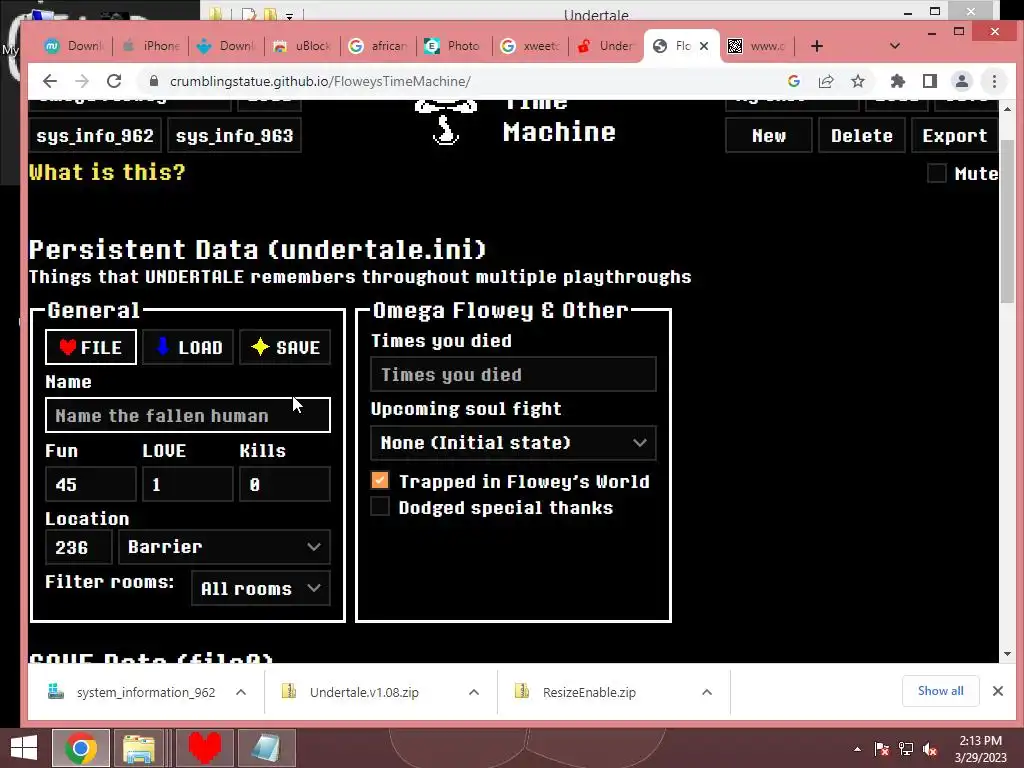Click the share page icon
This screenshot has width=1024, height=768.
tap(826, 81)
